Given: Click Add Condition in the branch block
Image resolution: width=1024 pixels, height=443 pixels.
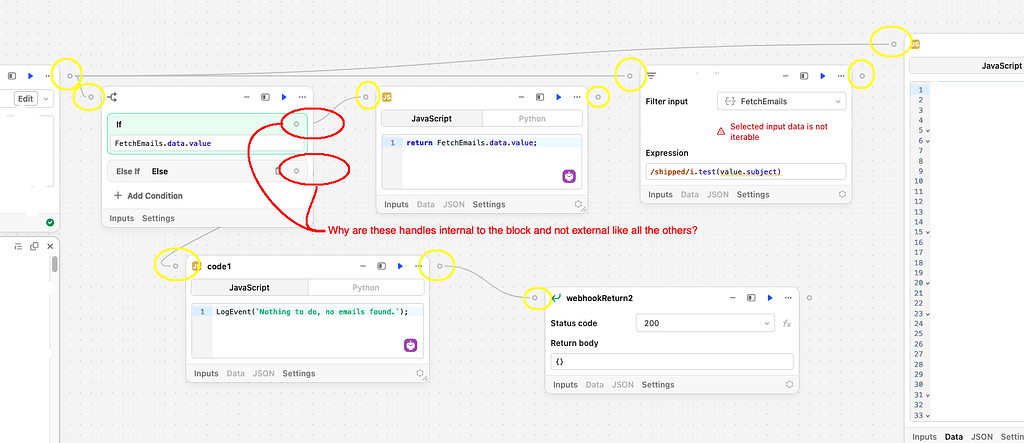Looking at the screenshot, I should tap(148, 195).
